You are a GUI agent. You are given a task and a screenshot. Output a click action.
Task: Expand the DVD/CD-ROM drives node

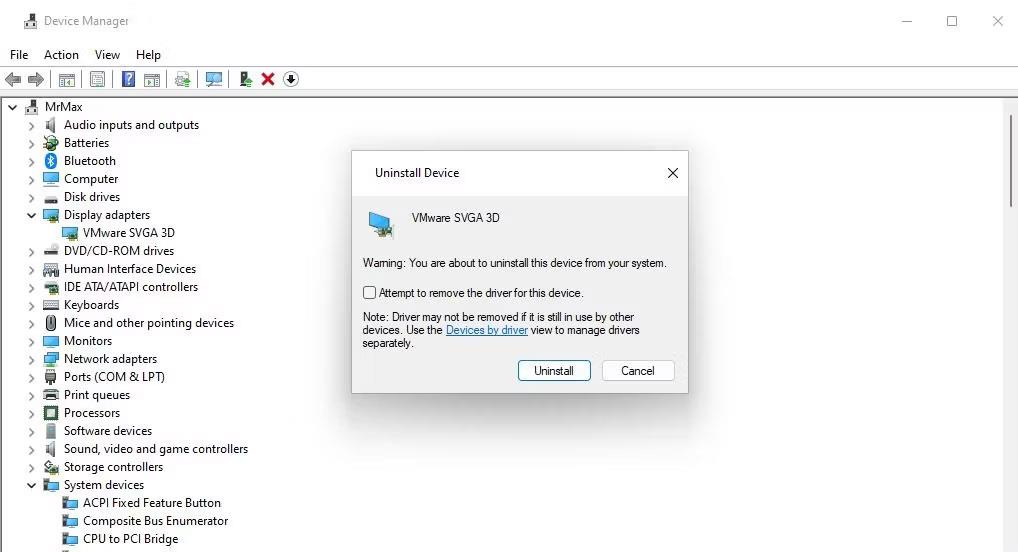point(31,251)
